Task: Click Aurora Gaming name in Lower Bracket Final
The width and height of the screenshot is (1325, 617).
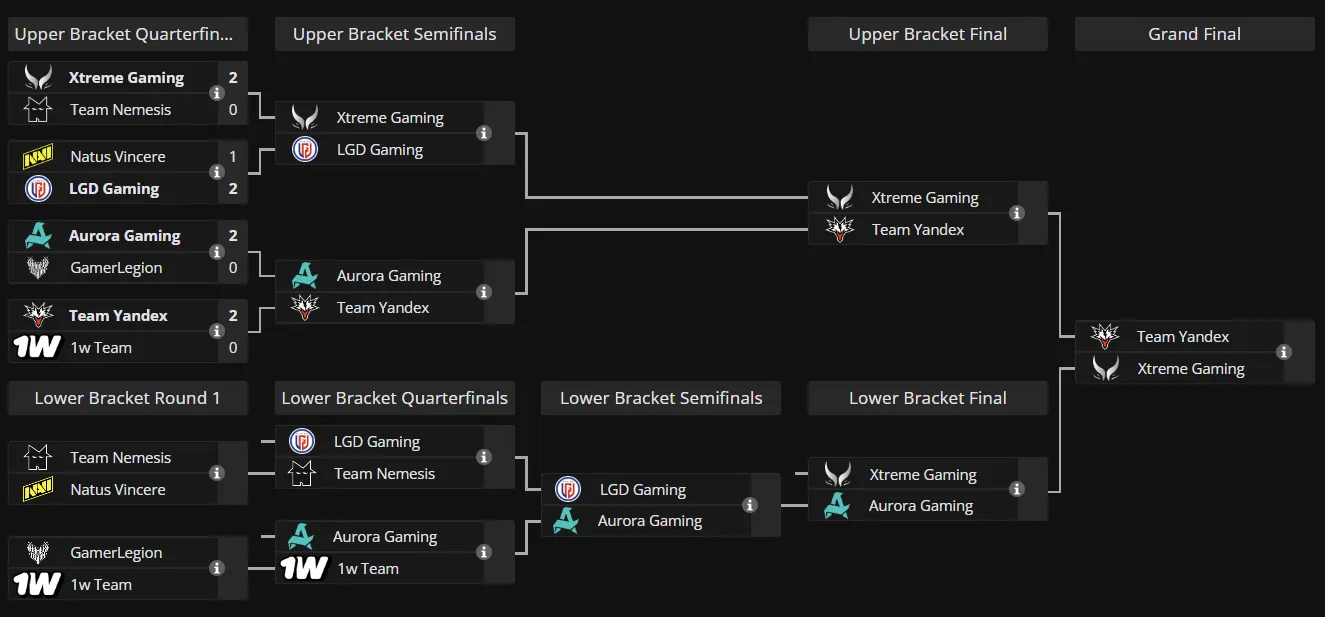Action: pos(921,506)
